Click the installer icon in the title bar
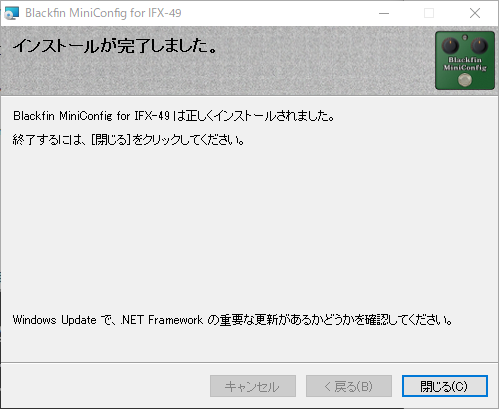The height and width of the screenshot is (409, 499). pyautogui.click(x=12, y=13)
